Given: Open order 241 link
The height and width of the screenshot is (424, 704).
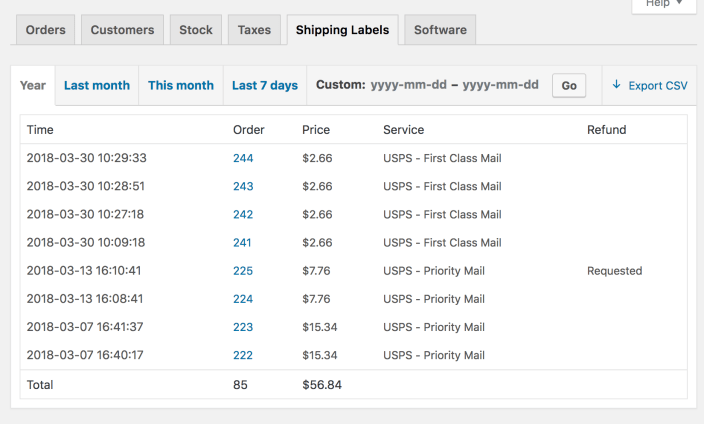Looking at the screenshot, I should 242,243.
